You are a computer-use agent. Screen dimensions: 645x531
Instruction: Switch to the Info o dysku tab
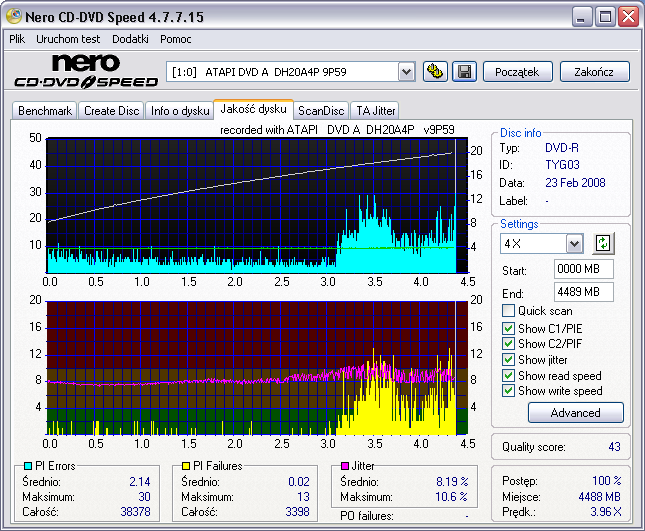[180, 111]
